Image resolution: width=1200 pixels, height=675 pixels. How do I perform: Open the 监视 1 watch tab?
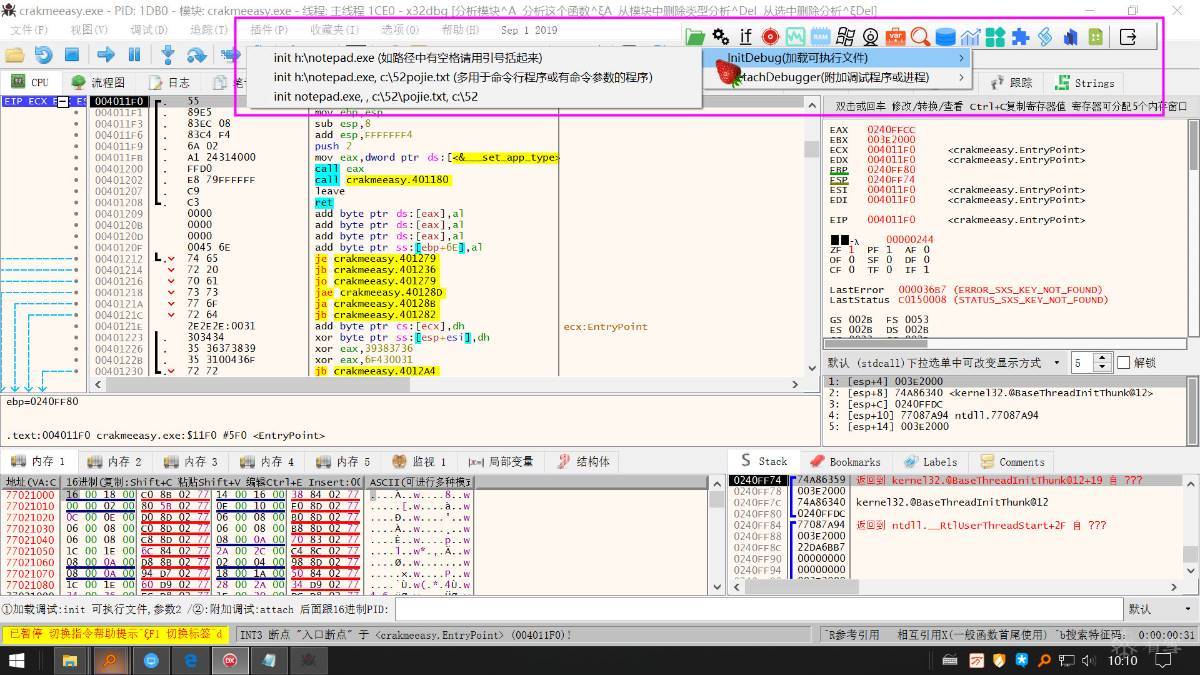tap(419, 461)
